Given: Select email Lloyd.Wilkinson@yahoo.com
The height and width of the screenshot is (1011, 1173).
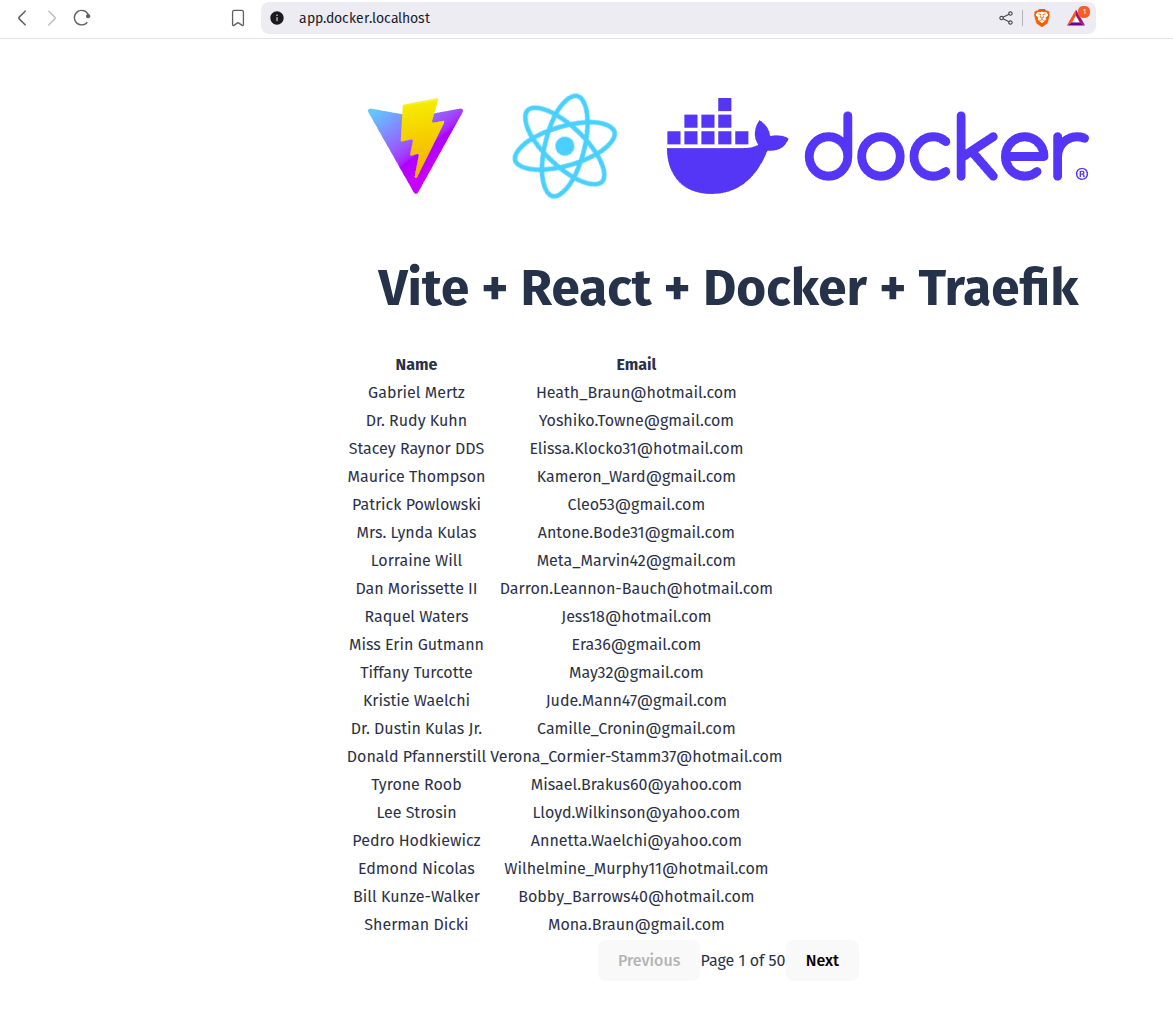Looking at the screenshot, I should coord(636,812).
